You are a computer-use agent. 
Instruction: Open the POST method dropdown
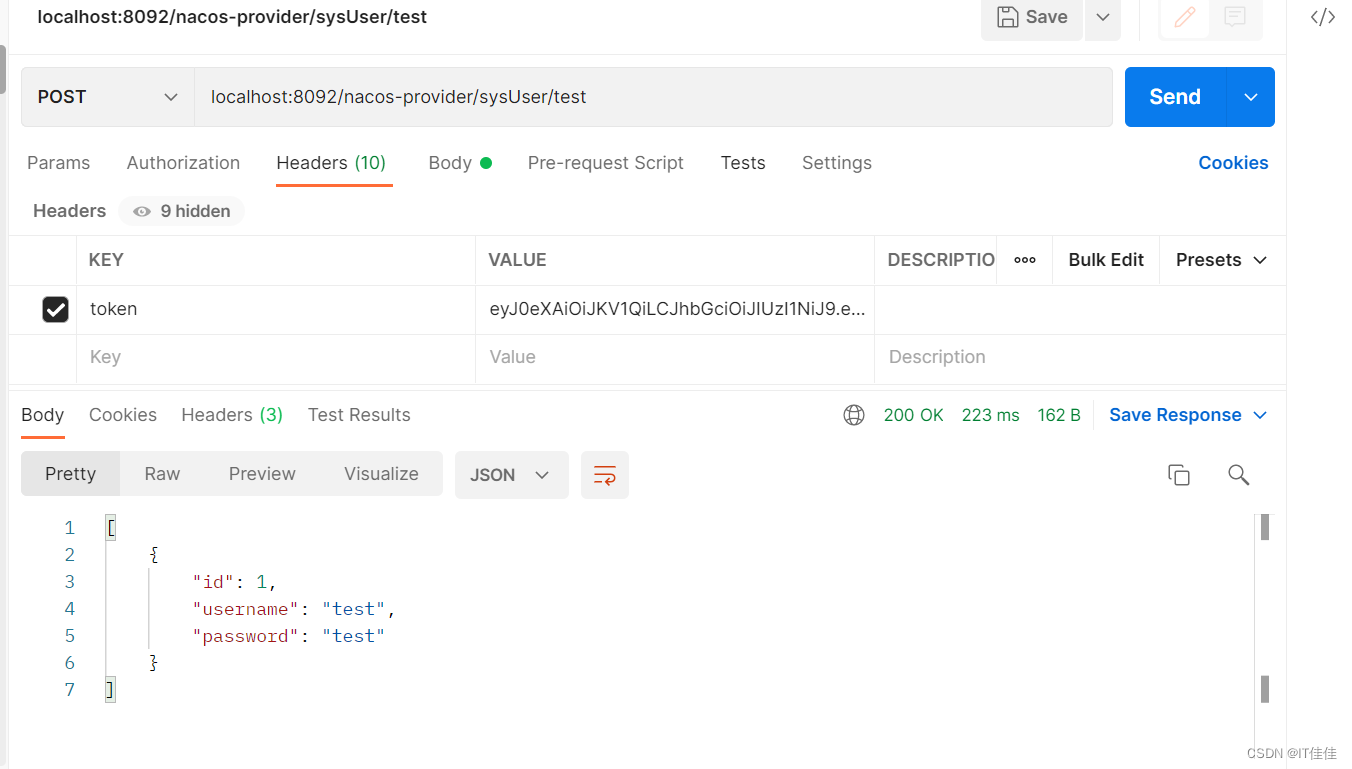pos(108,97)
